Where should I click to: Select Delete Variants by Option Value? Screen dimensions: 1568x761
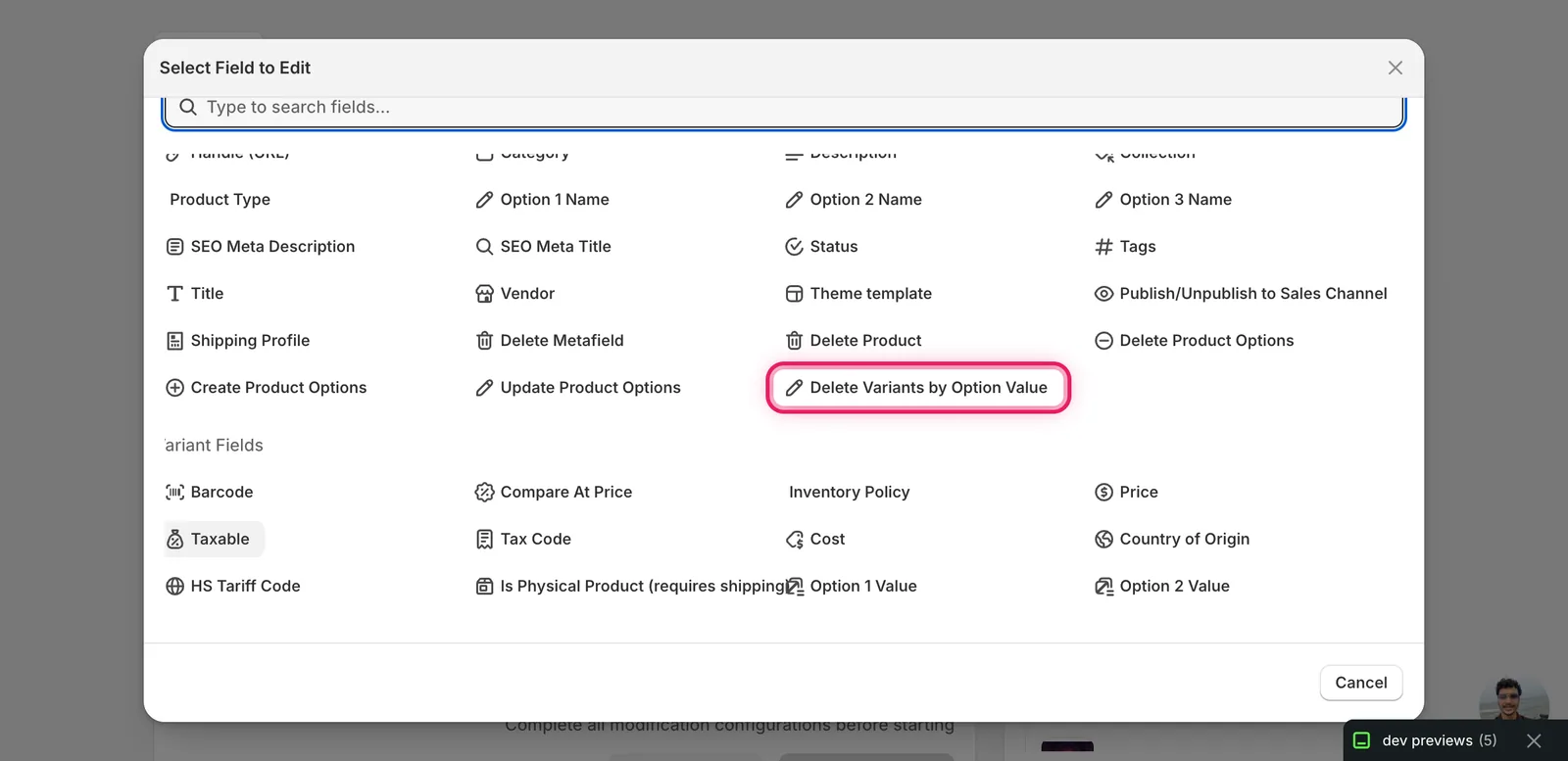click(917, 388)
